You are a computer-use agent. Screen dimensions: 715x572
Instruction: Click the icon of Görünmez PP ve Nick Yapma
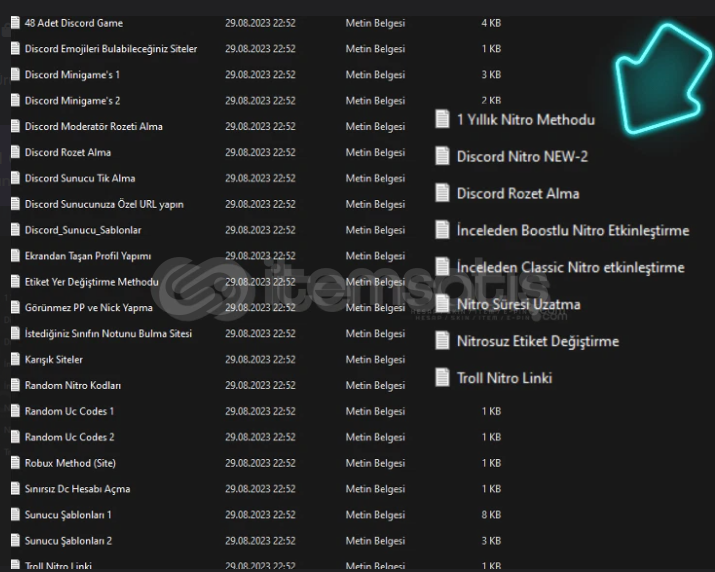pos(15,307)
